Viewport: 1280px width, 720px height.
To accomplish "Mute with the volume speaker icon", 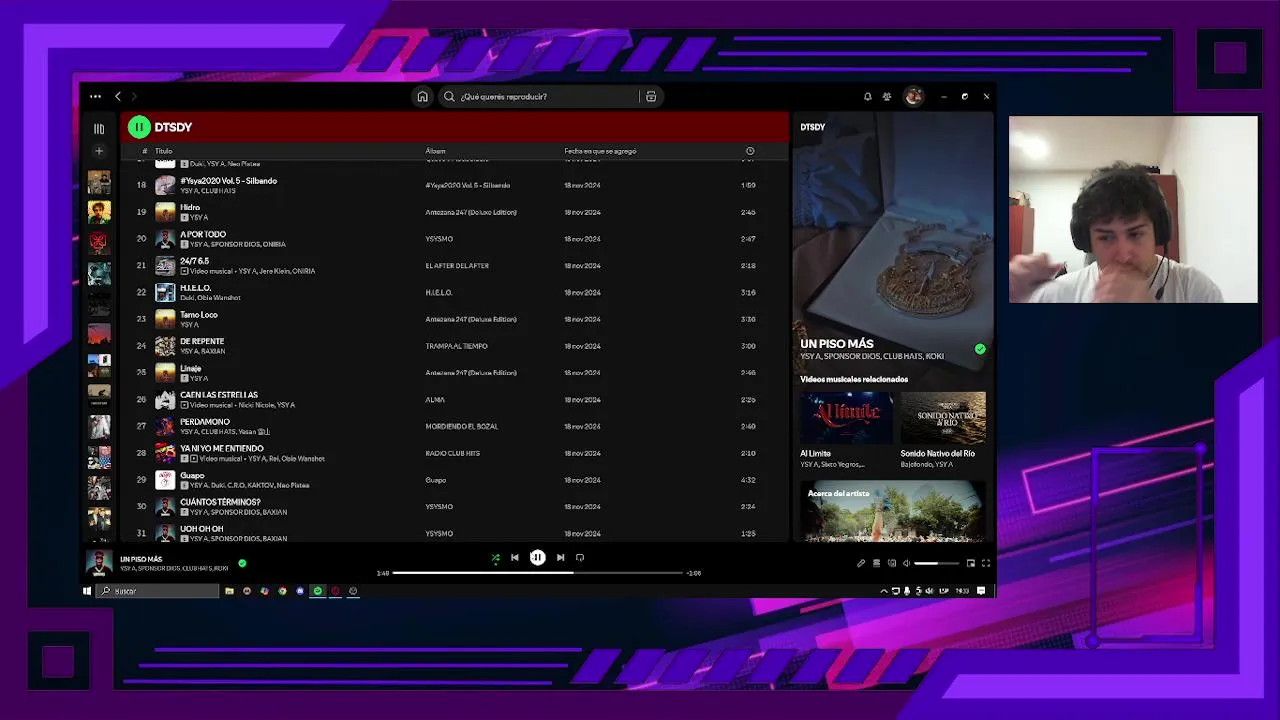I will [x=906, y=563].
